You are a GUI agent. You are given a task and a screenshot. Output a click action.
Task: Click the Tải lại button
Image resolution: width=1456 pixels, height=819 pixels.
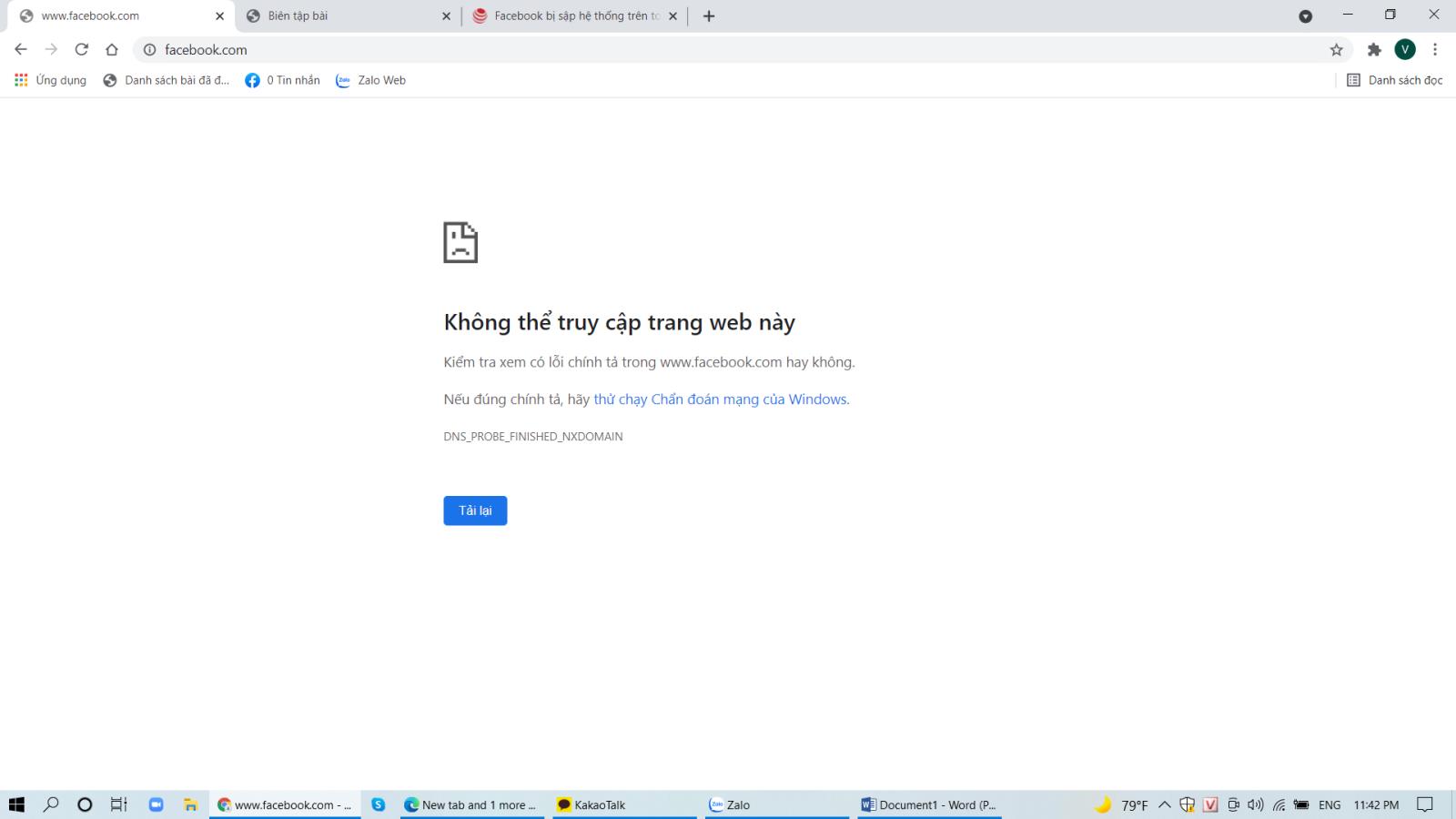(x=474, y=511)
